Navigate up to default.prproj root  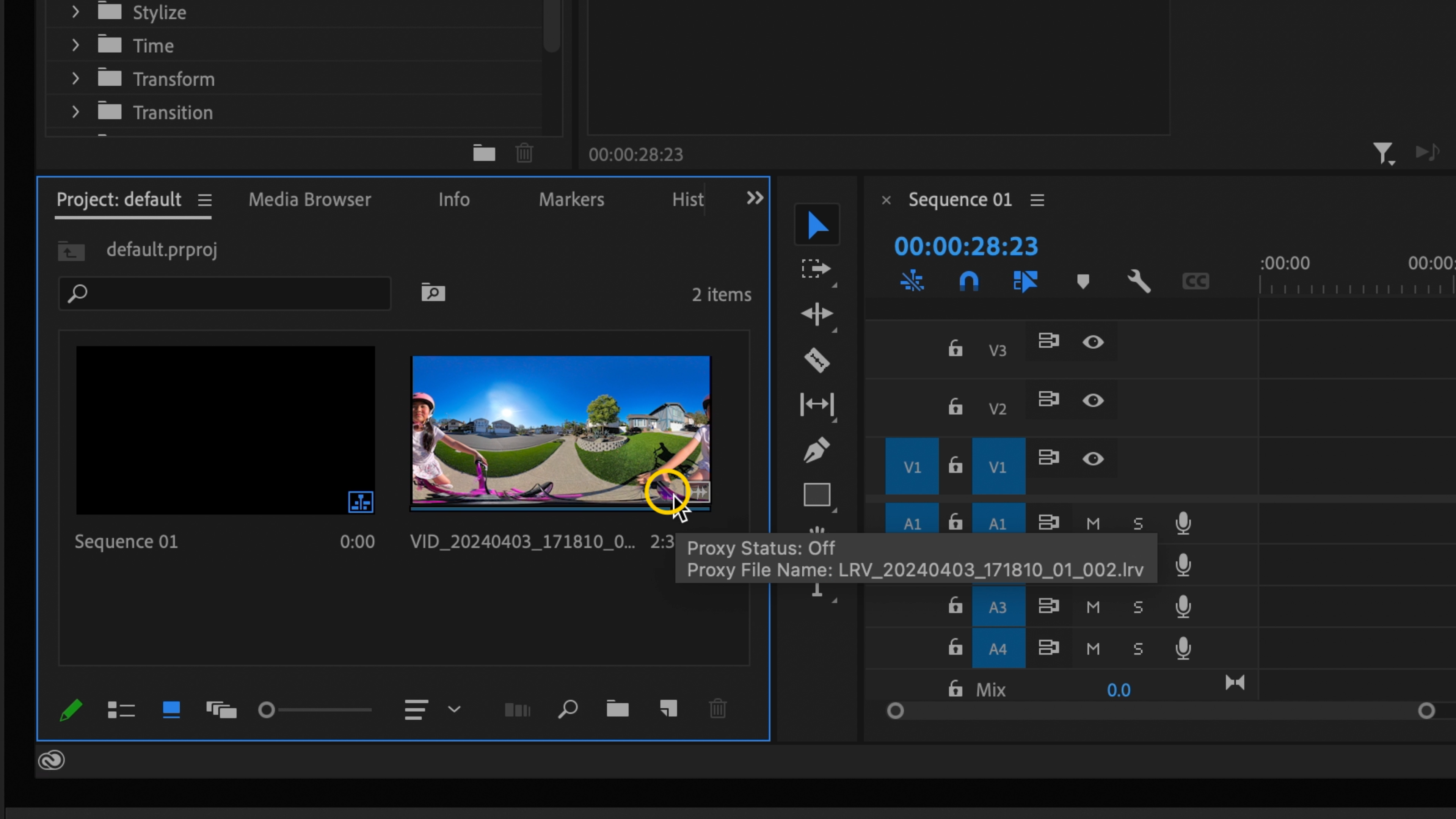pos(70,250)
